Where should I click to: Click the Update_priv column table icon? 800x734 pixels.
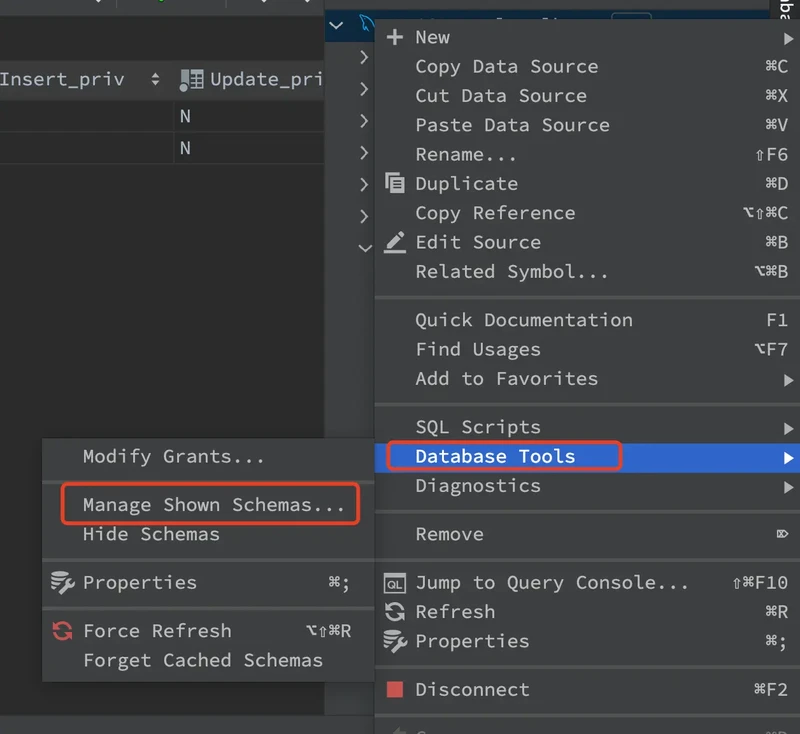tap(191, 80)
